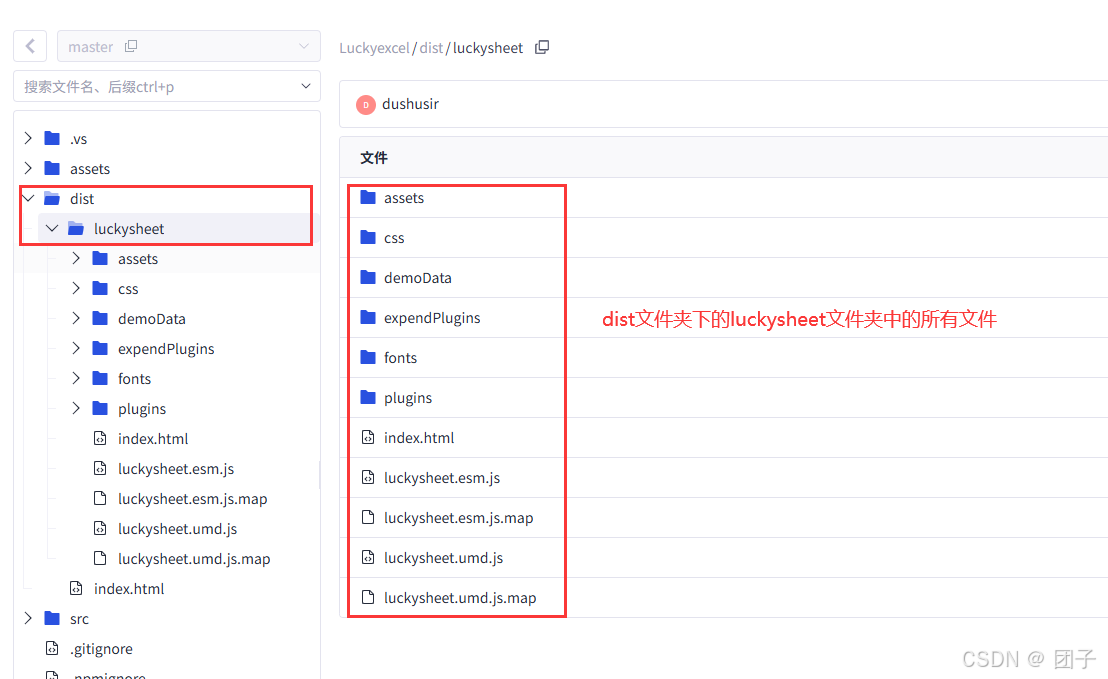The height and width of the screenshot is (679, 1108).
Task: Click the back arrow button
Action: 30,47
